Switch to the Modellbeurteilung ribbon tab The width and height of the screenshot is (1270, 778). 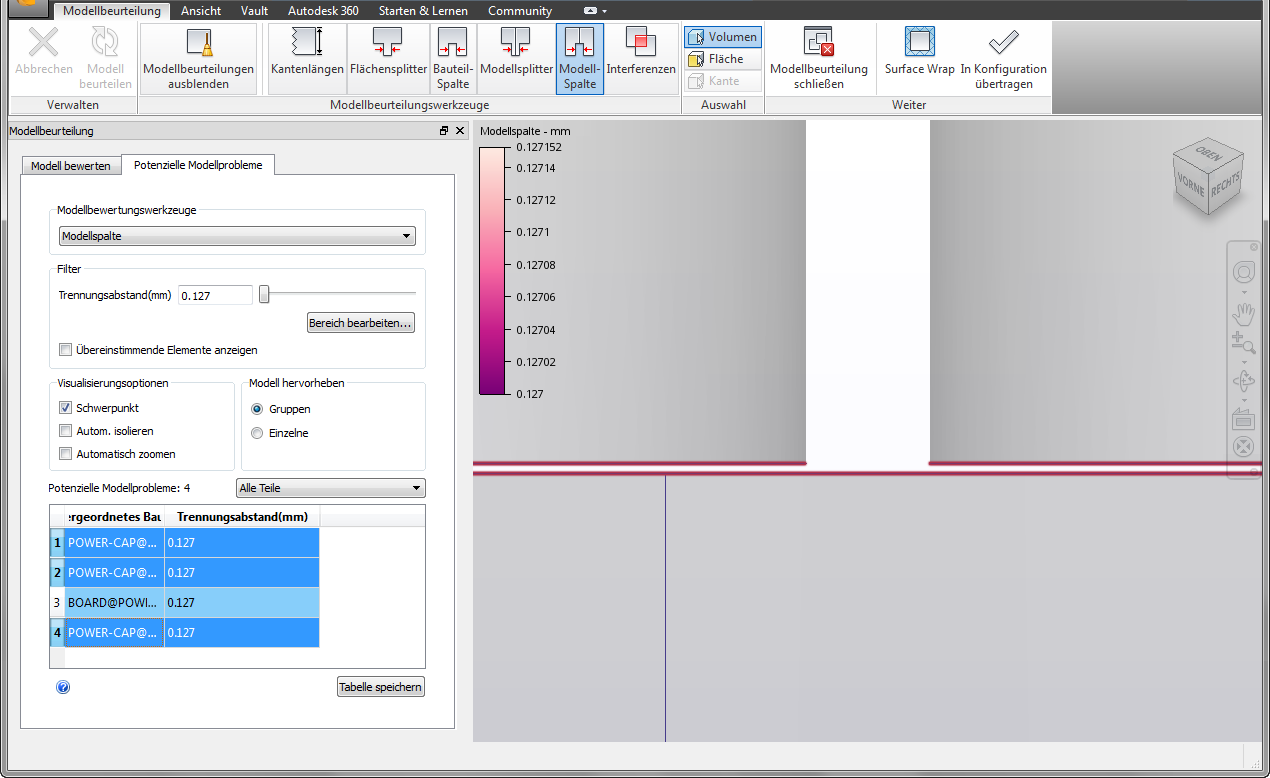[112, 11]
